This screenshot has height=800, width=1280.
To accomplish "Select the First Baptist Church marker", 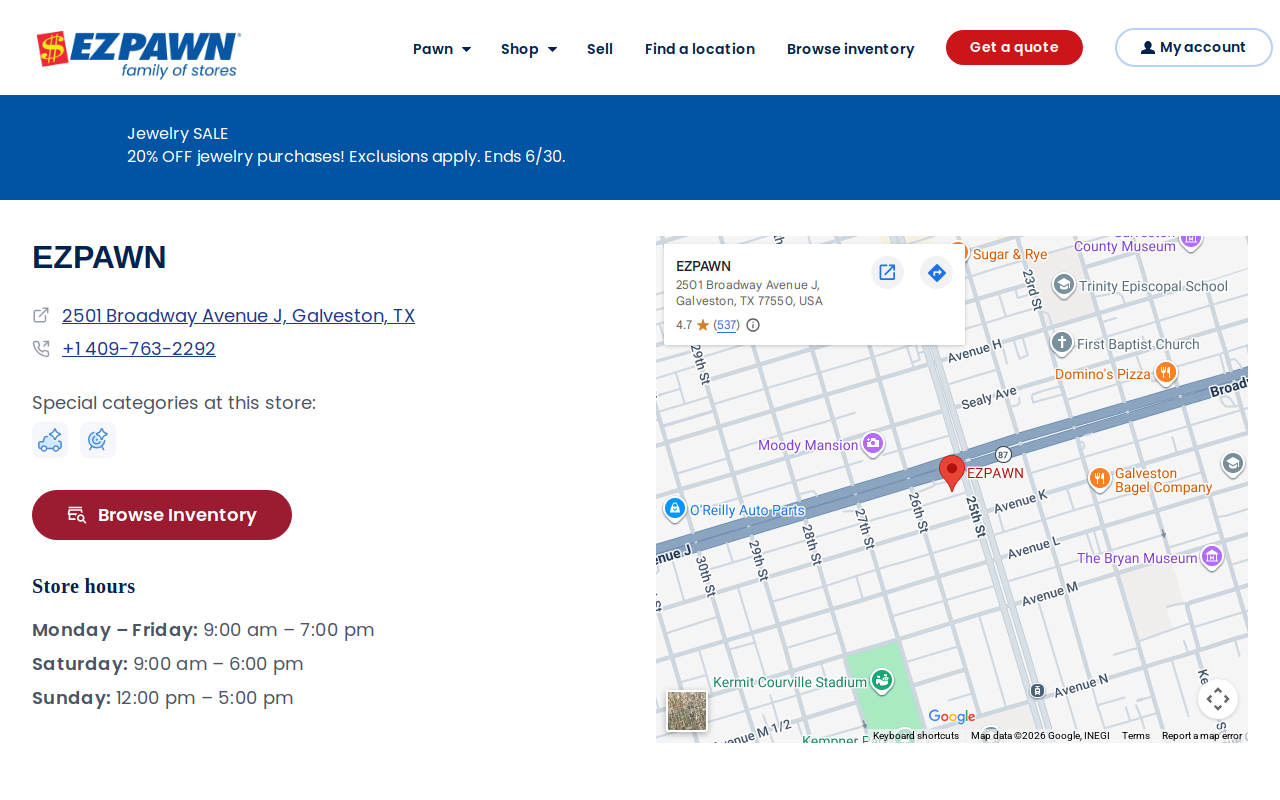I will tap(1062, 343).
